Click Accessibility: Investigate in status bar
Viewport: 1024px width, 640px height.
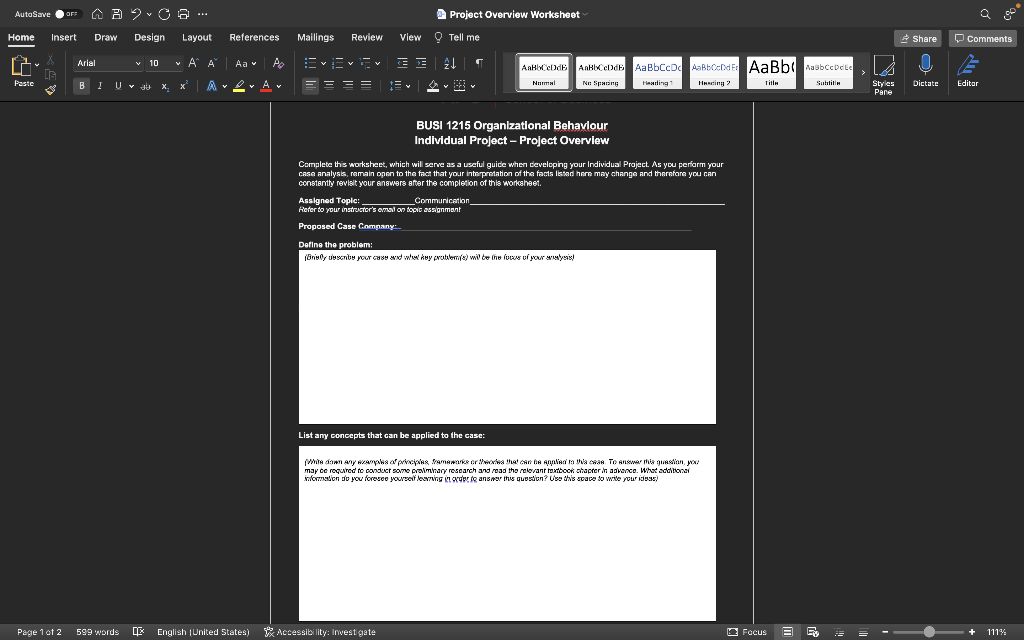point(319,632)
